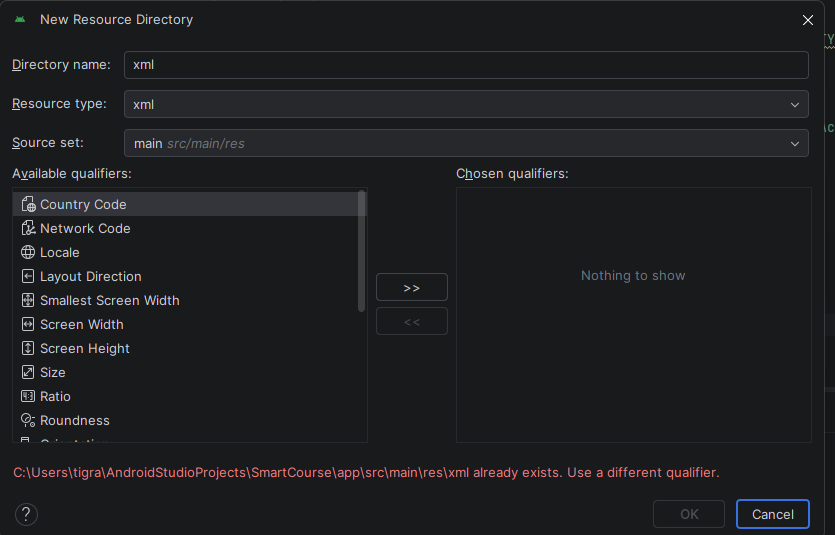
Task: Click the Country Code qualifier icon
Action: pyautogui.click(x=28, y=204)
